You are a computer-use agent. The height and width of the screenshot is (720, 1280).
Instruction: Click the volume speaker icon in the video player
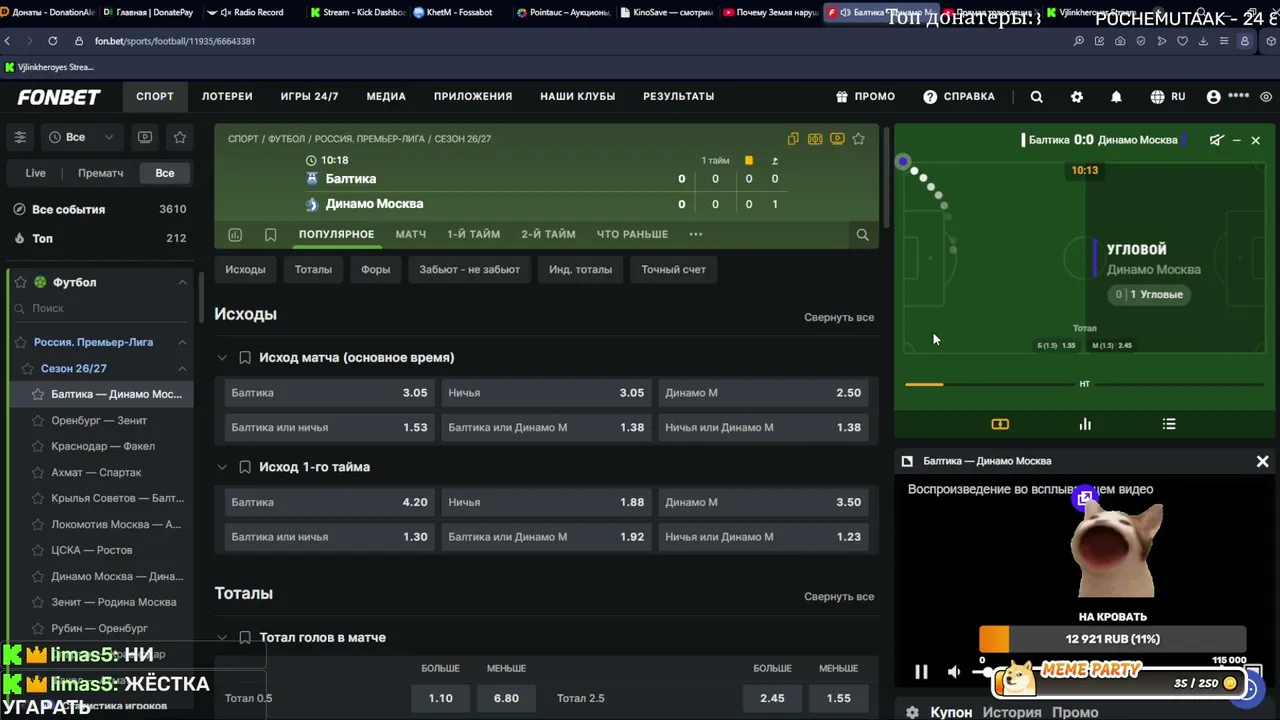click(x=954, y=672)
